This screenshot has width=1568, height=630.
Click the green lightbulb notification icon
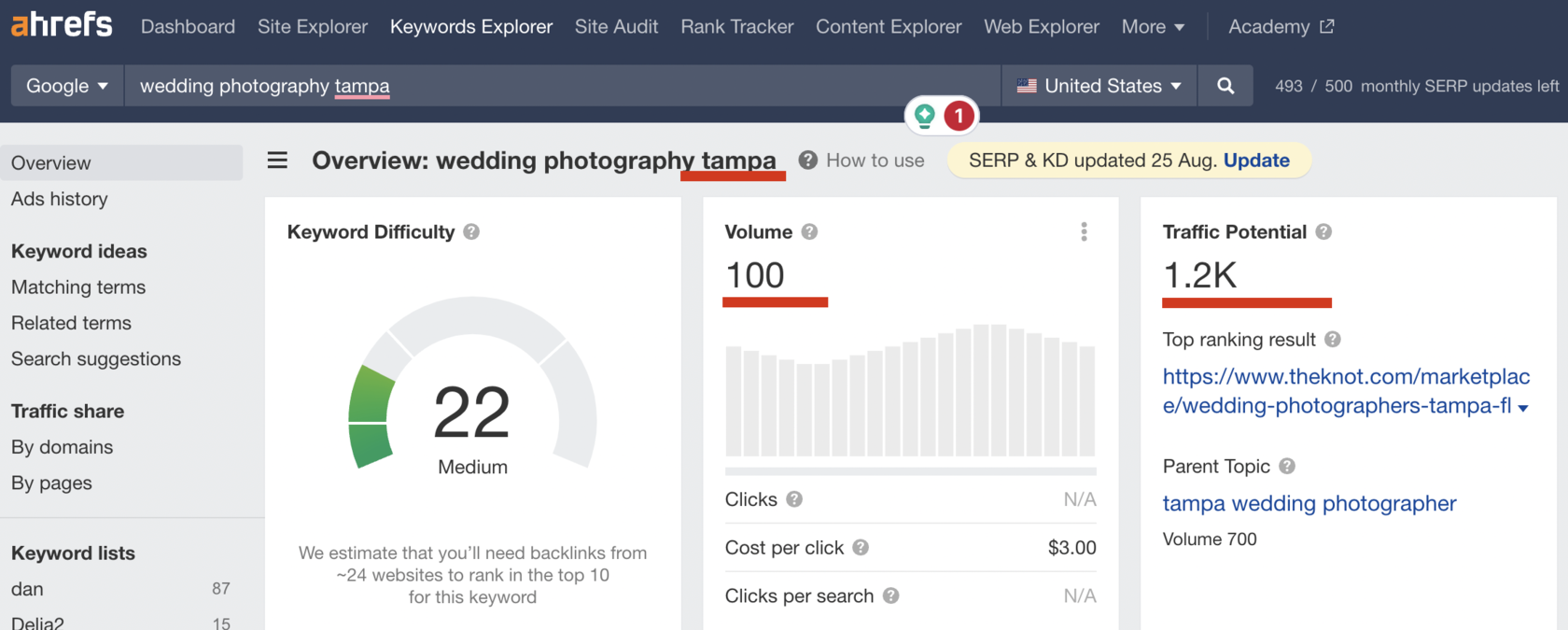point(925,116)
